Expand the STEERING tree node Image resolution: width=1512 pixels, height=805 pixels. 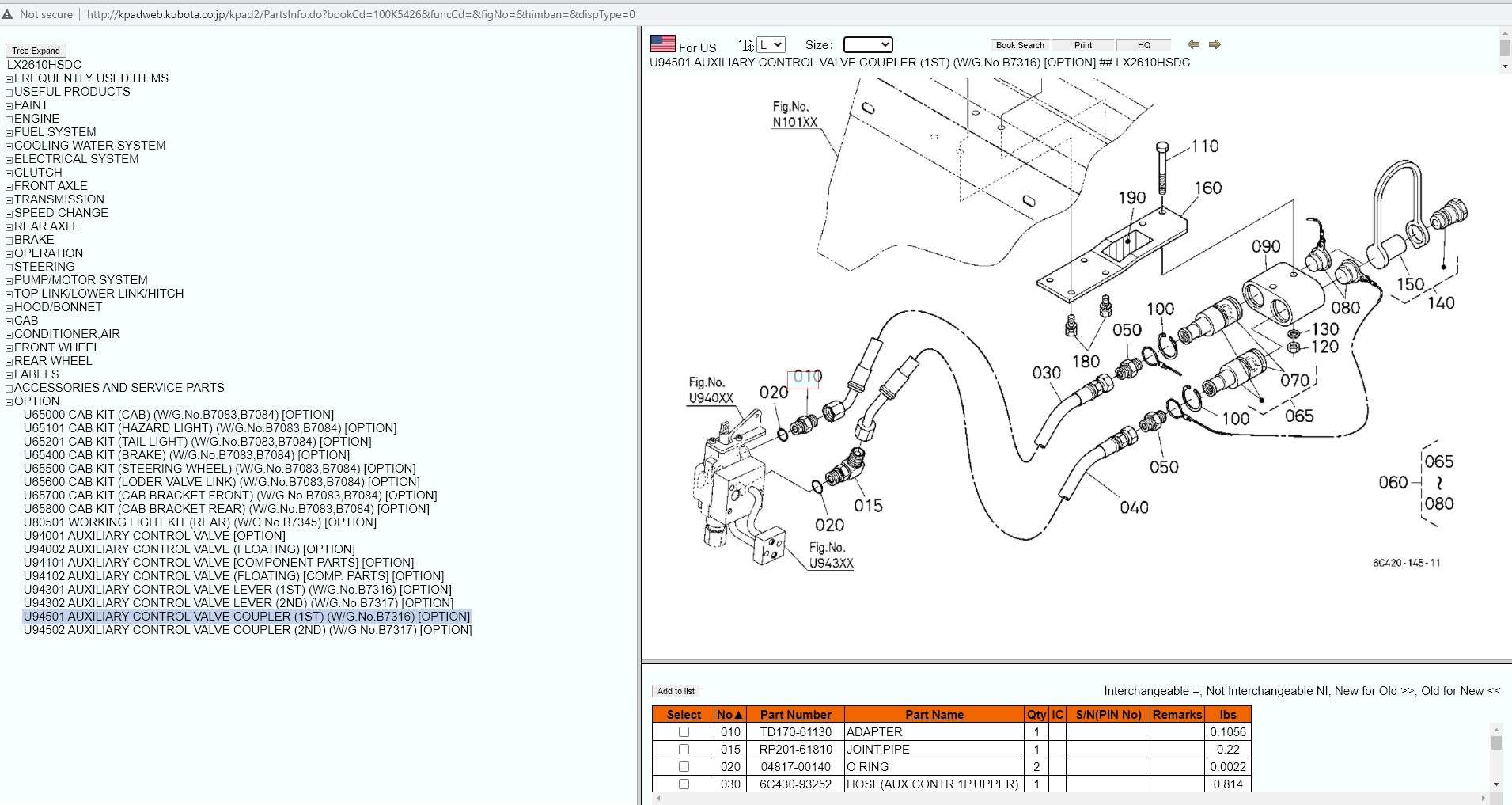point(9,268)
